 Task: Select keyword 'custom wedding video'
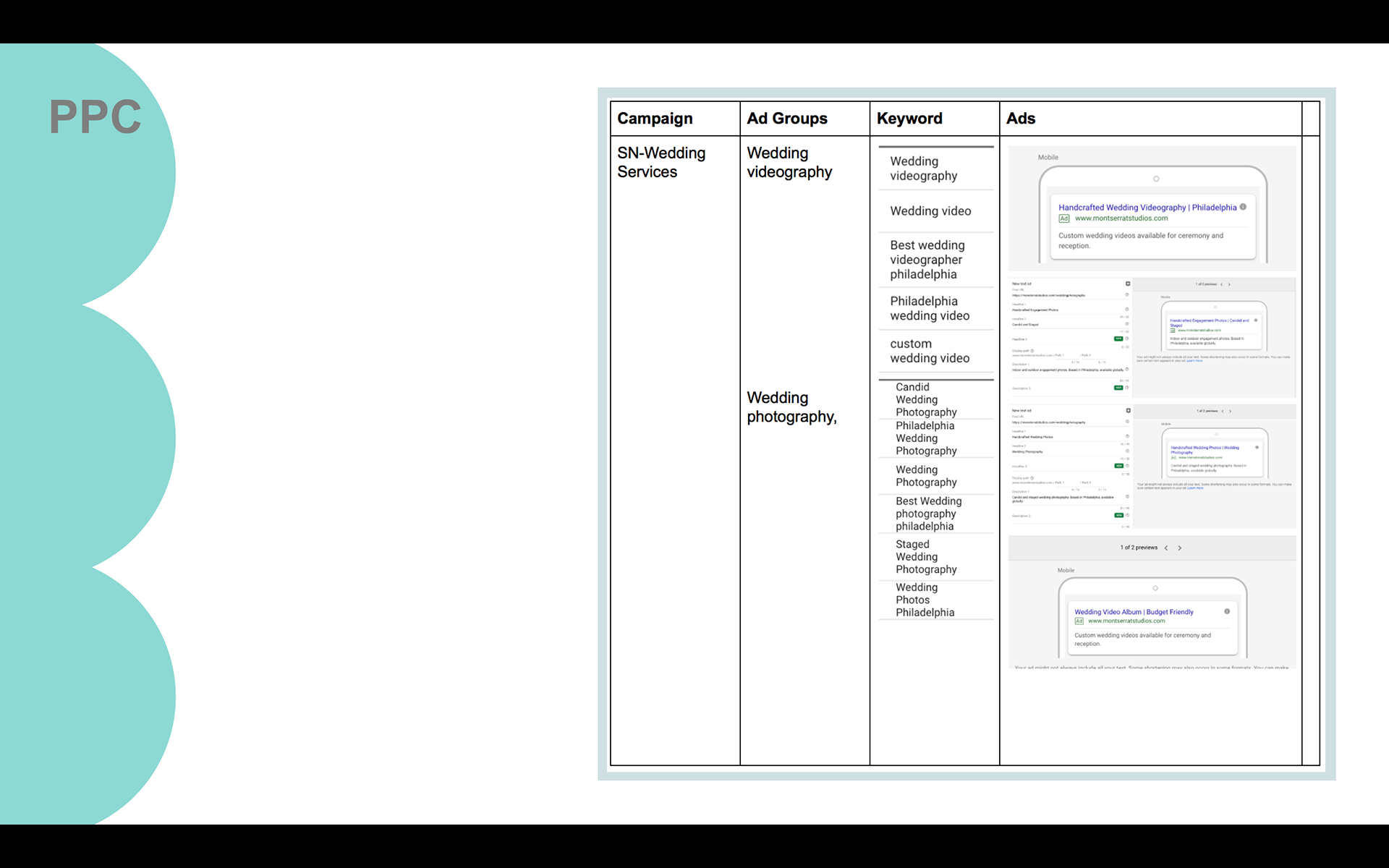930,351
